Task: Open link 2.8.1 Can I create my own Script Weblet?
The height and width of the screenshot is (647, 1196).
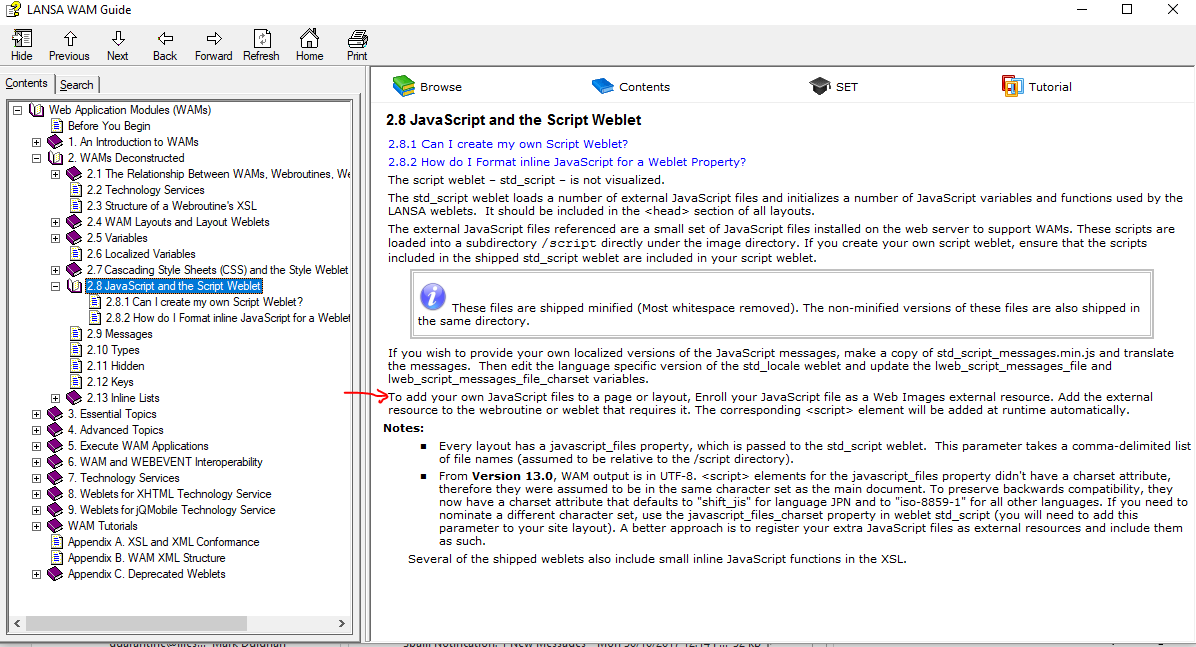Action: (x=508, y=144)
